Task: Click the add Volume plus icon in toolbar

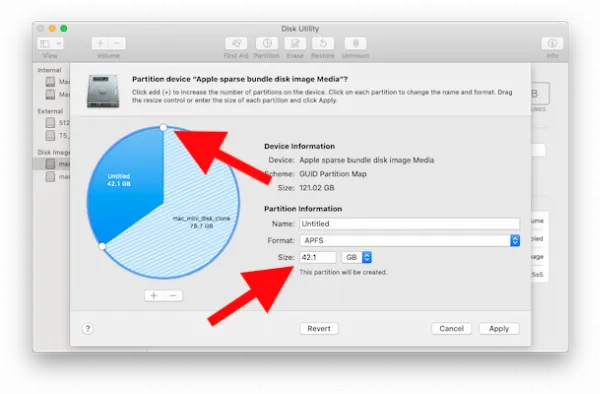Action: click(100, 43)
